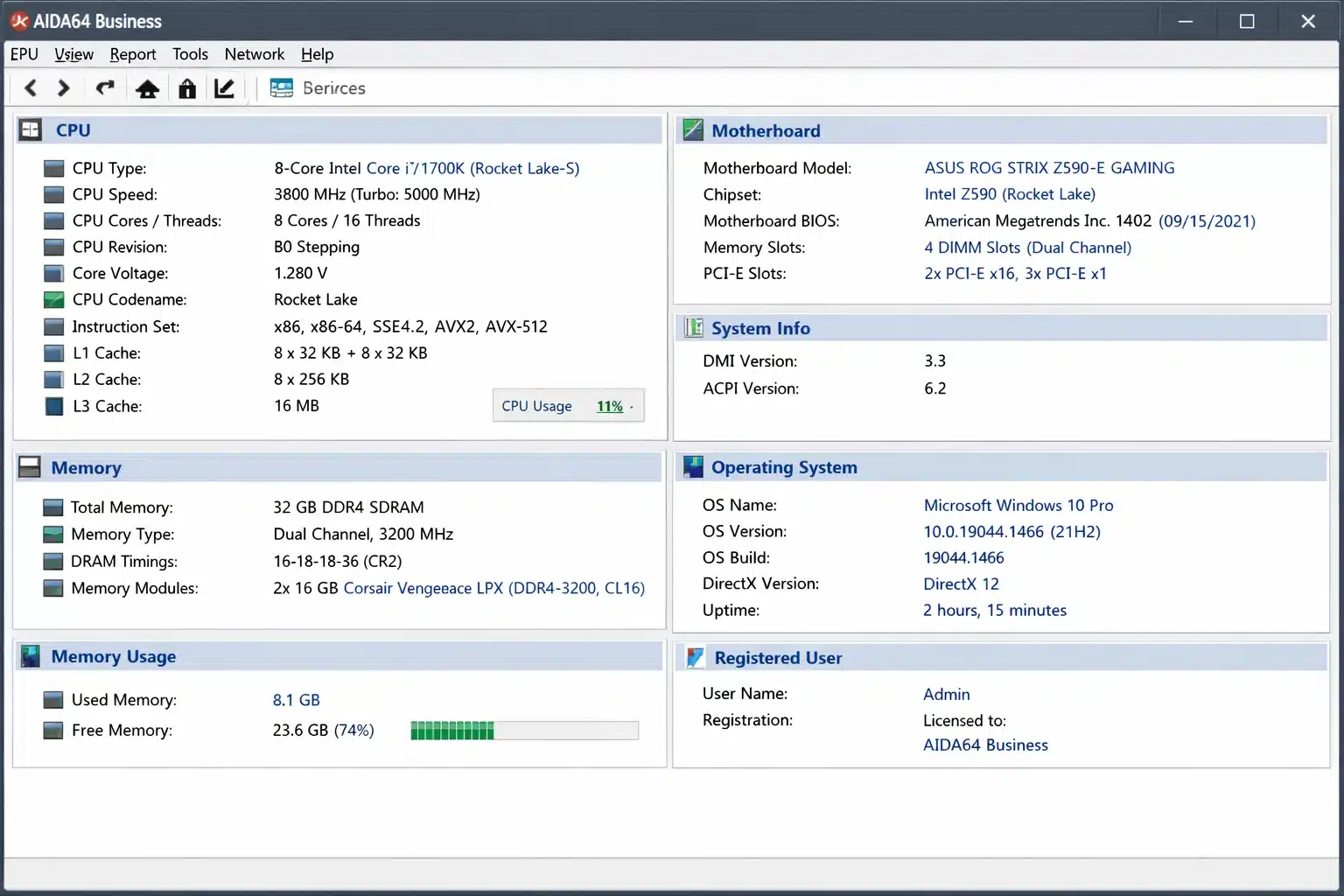
Task: Open the Network menu
Action: [254, 54]
